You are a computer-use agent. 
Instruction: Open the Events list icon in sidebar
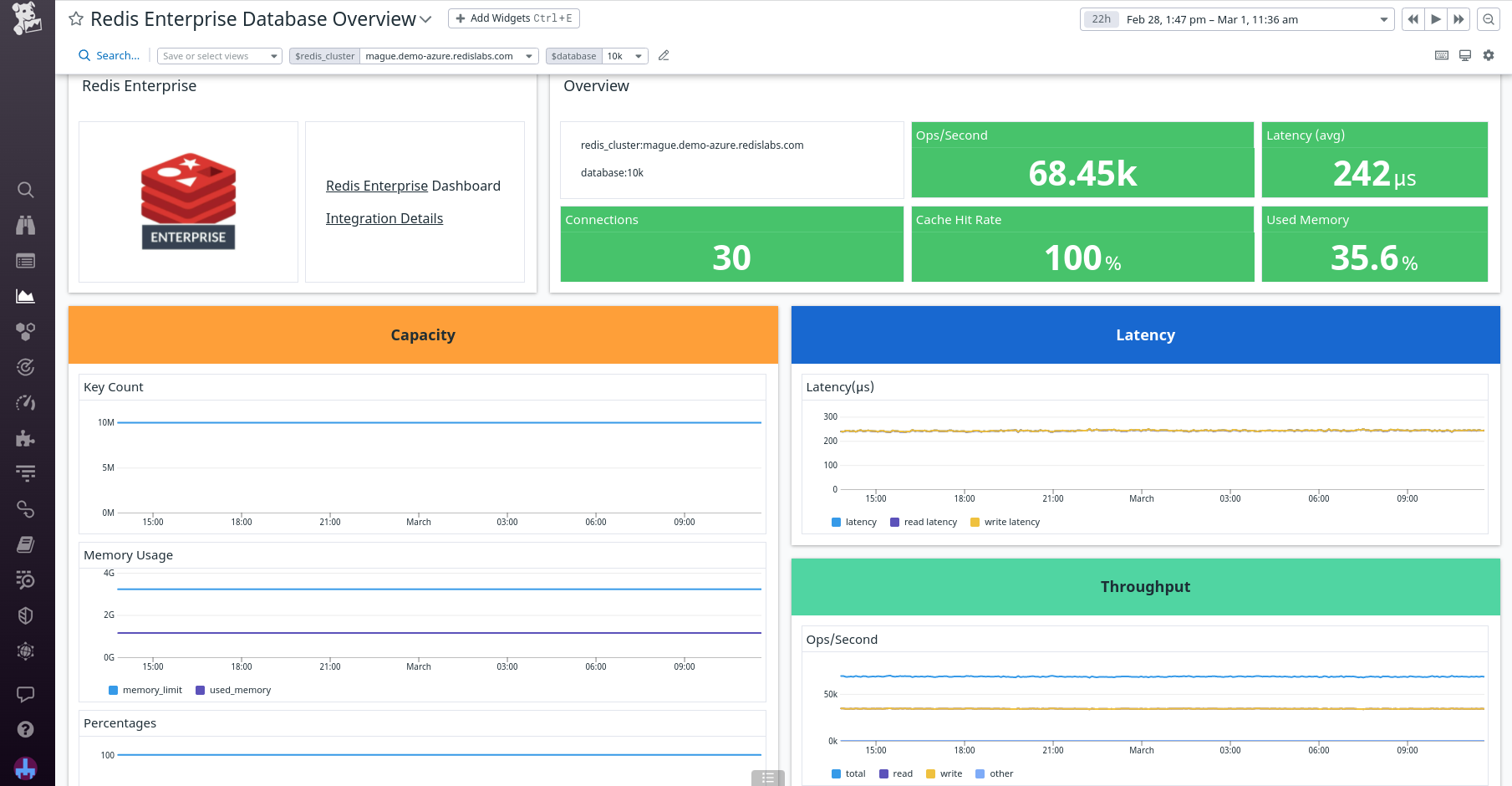(26, 261)
